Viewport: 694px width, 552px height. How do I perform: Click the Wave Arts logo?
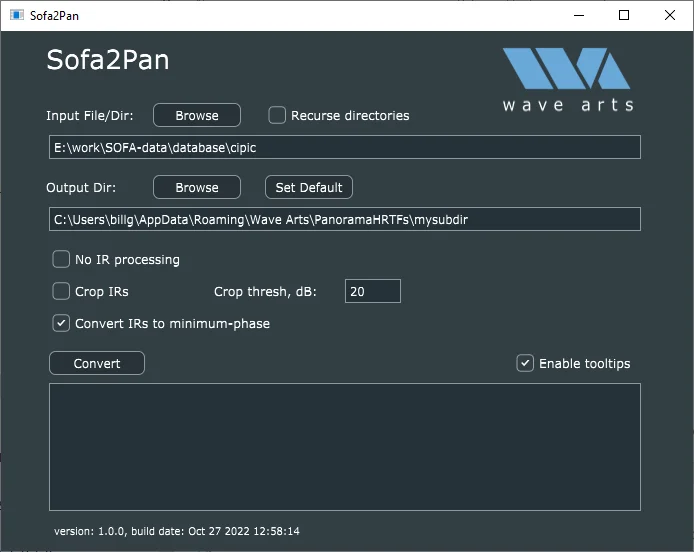tap(568, 79)
